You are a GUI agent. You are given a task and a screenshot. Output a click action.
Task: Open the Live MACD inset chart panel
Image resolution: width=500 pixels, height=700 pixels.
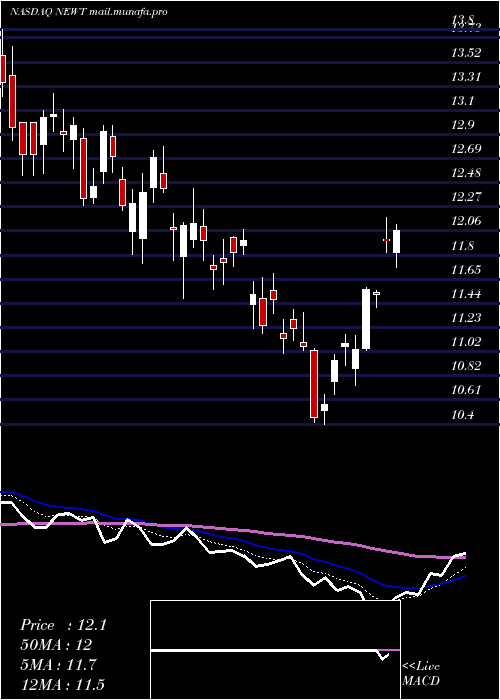(x=275, y=650)
